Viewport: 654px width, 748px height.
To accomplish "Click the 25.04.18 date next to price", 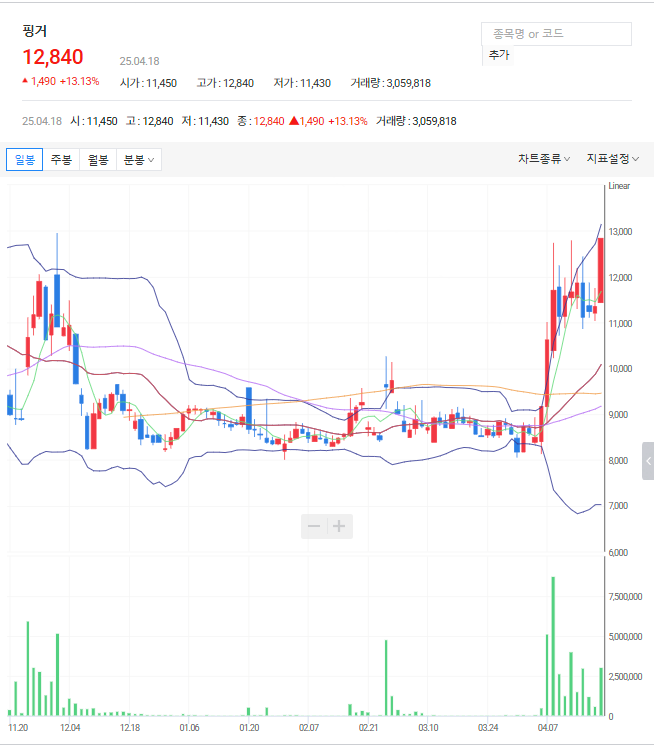I will (x=139, y=61).
